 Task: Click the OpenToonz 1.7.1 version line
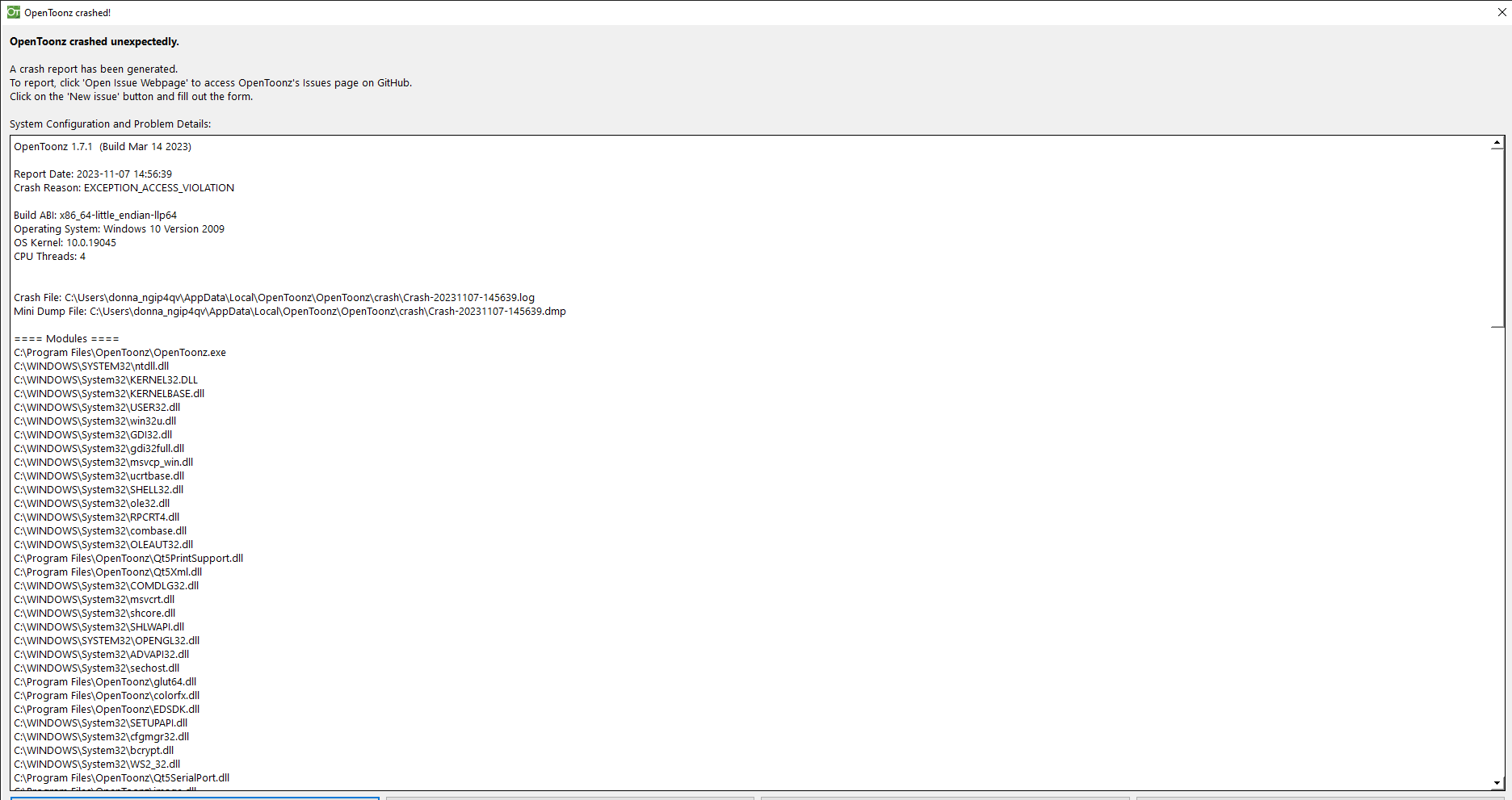click(x=102, y=146)
